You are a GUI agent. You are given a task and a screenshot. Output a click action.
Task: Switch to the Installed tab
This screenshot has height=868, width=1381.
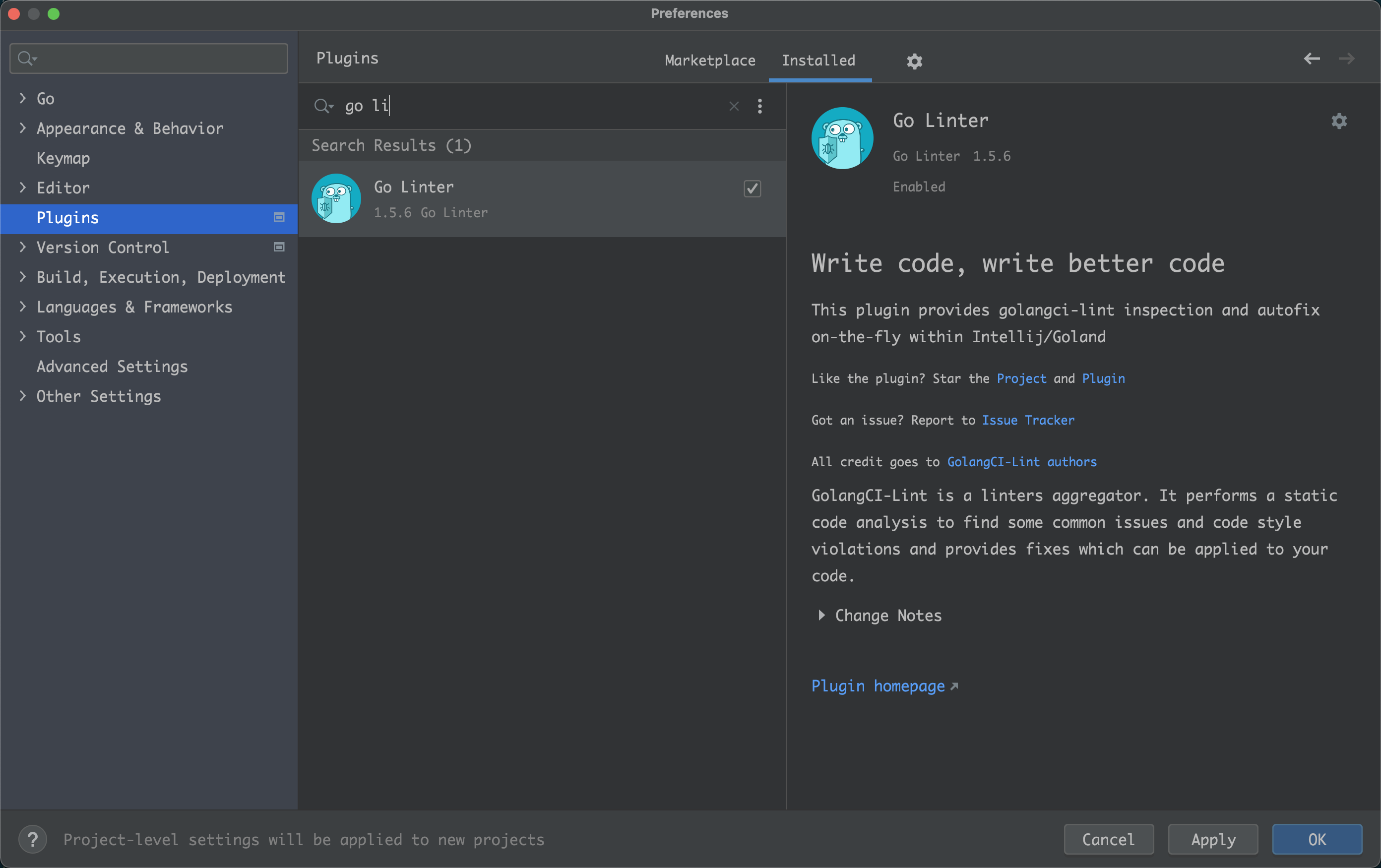(818, 60)
